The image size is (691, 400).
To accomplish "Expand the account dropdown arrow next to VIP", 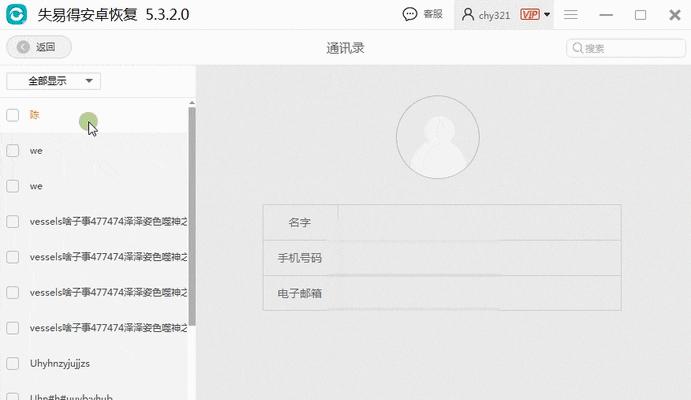I will (x=547, y=15).
